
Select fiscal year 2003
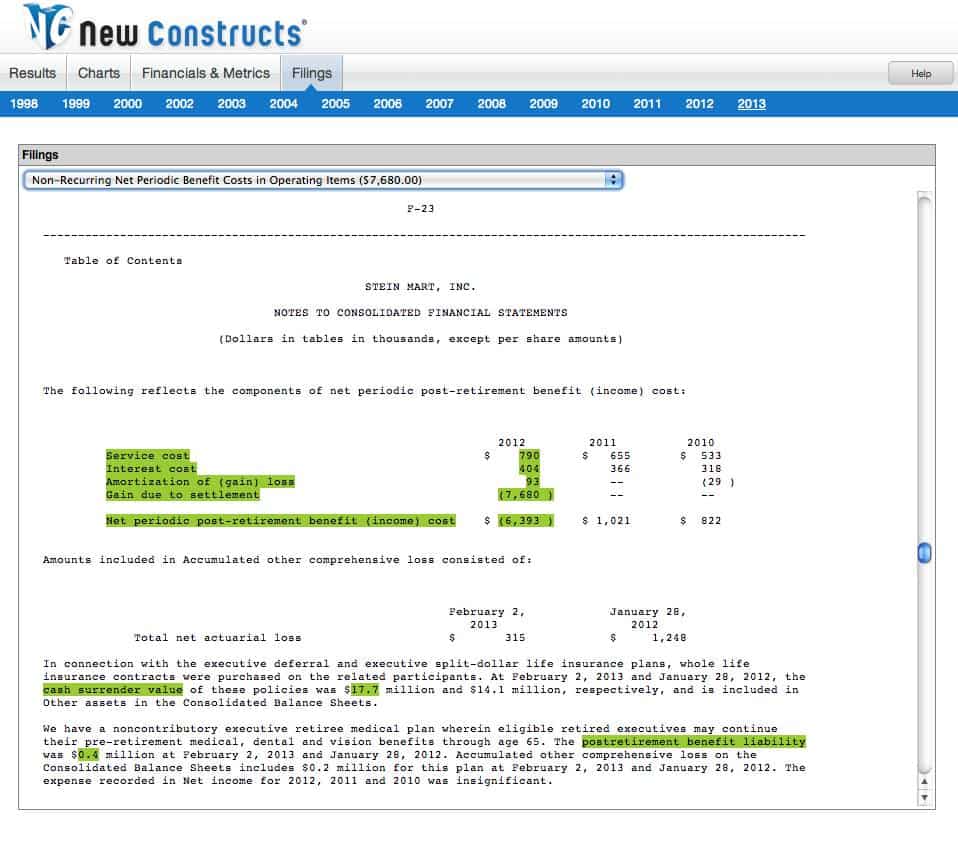click(x=232, y=104)
